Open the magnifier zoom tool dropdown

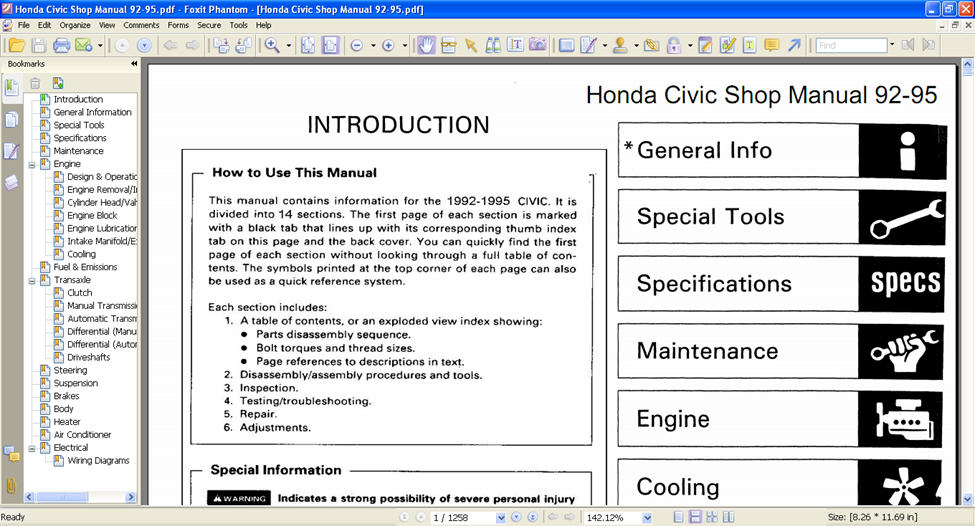tap(288, 45)
